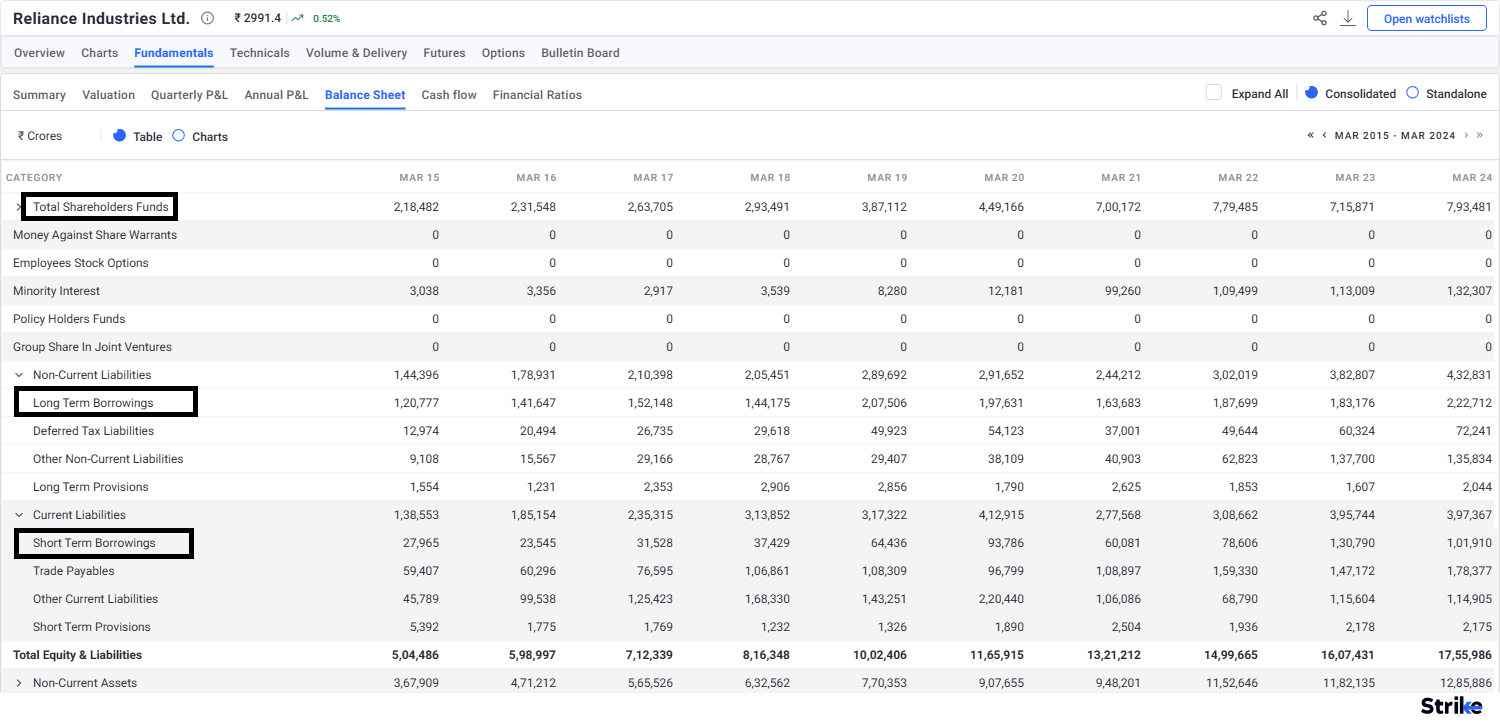Click the green trend arrow near price

[x=298, y=18]
